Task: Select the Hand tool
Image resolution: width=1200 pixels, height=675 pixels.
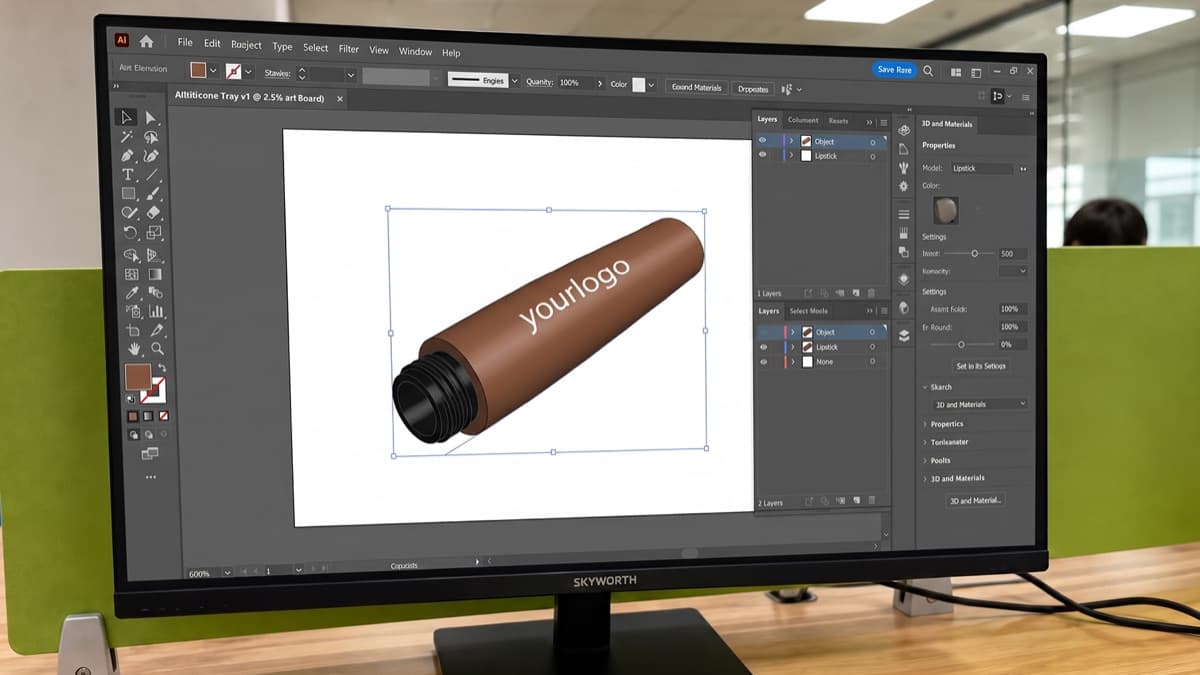Action: click(133, 348)
